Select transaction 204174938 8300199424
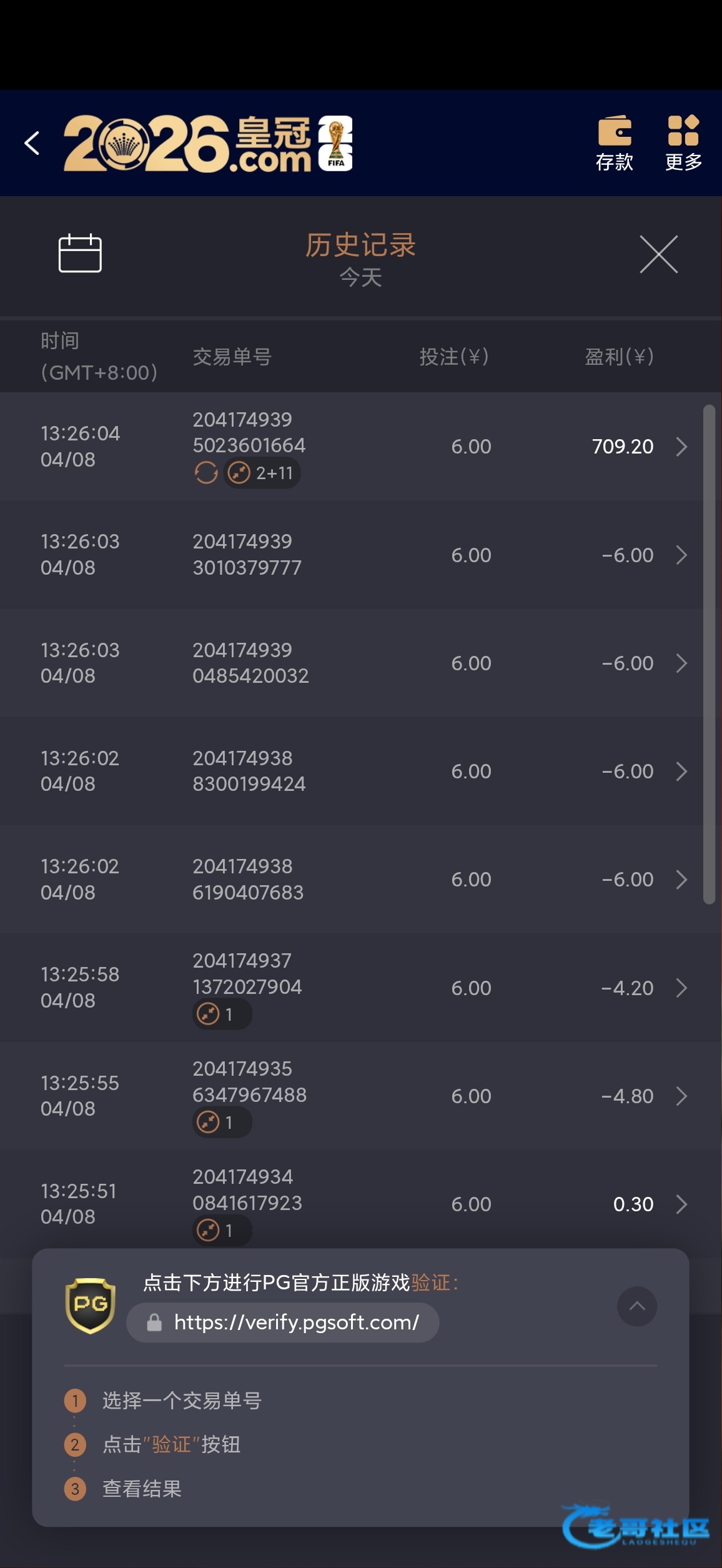This screenshot has height=1568, width=722. [x=249, y=771]
